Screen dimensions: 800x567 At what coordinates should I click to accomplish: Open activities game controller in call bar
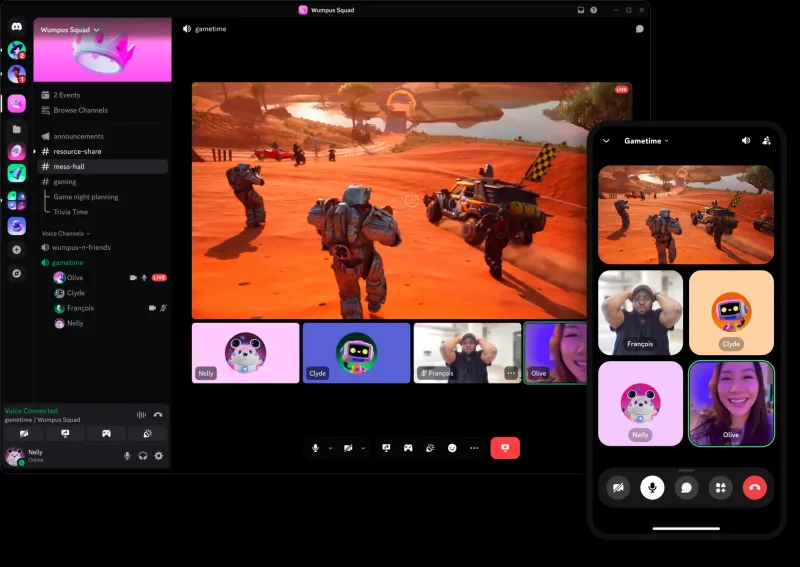(x=408, y=448)
